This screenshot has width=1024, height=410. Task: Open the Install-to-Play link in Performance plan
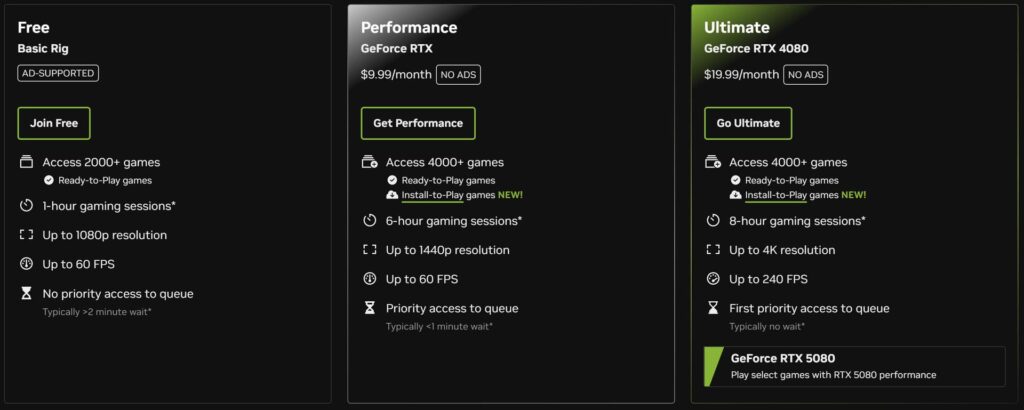click(x=431, y=195)
